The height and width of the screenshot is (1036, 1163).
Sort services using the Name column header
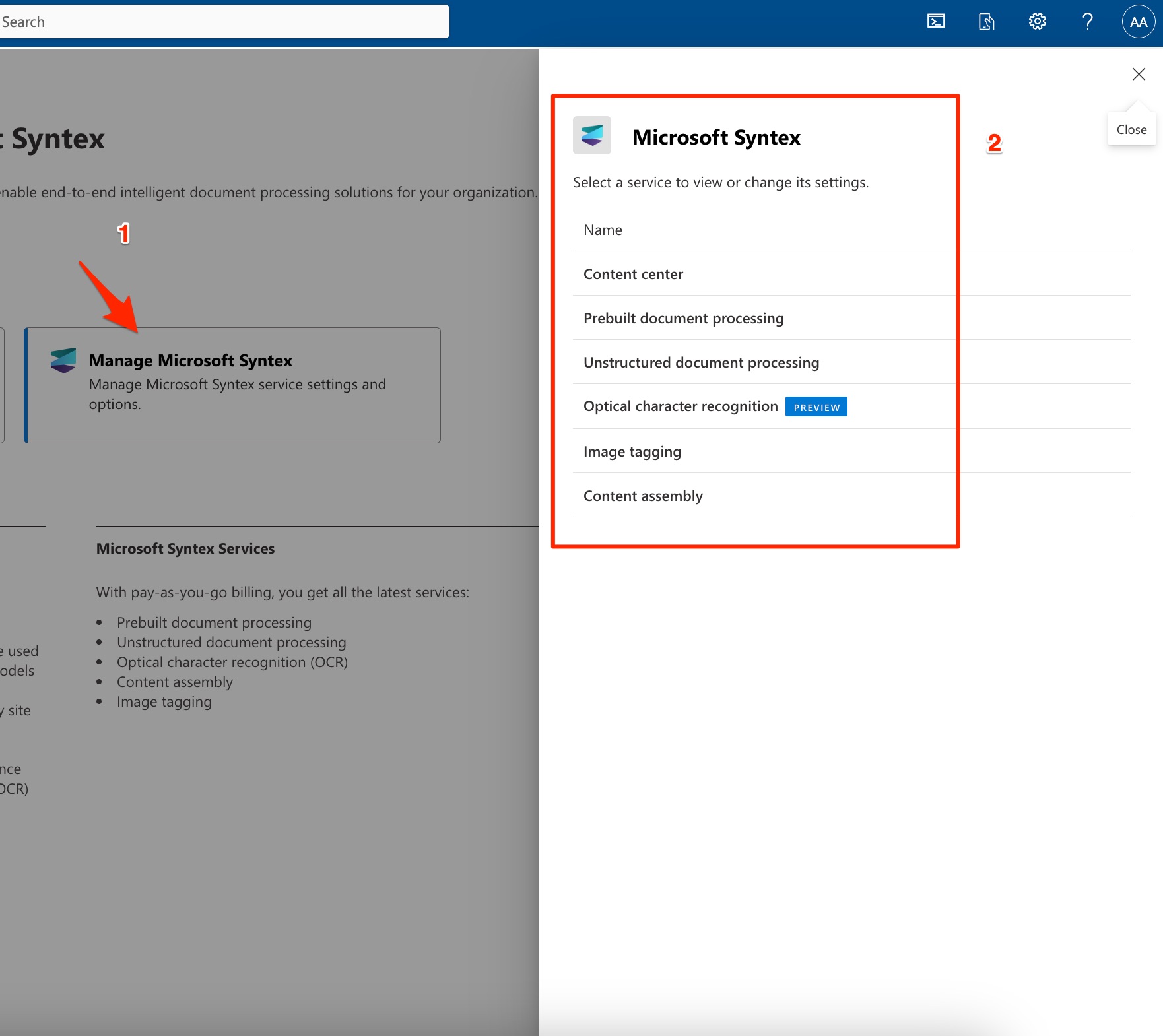(602, 229)
